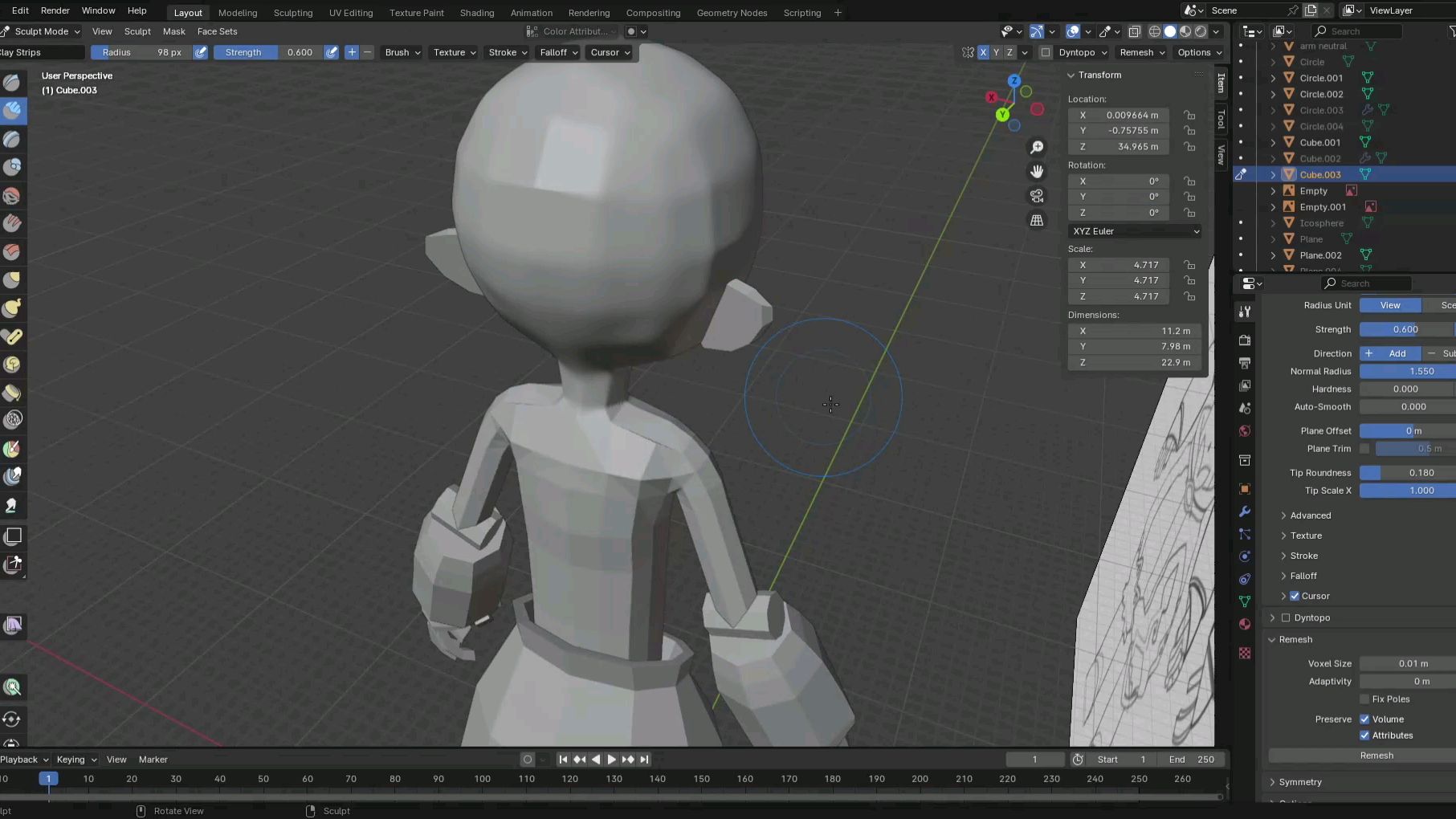Expand the Symmetry panel
Image resolution: width=1456 pixels, height=819 pixels.
pyautogui.click(x=1299, y=782)
